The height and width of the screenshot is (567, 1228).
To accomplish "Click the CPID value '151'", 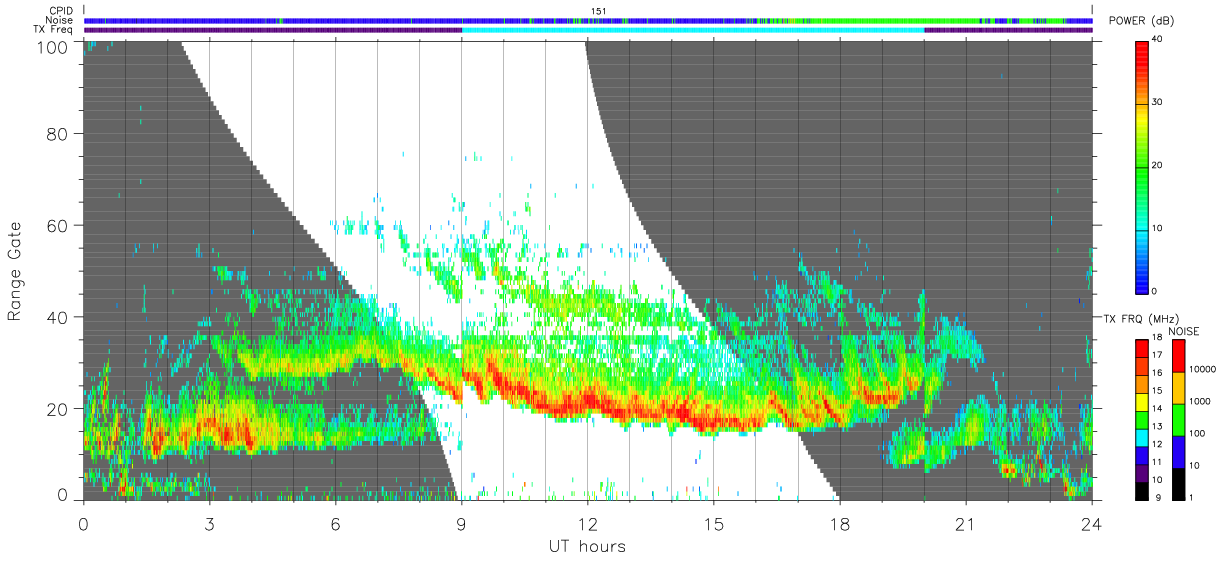I will [599, 11].
